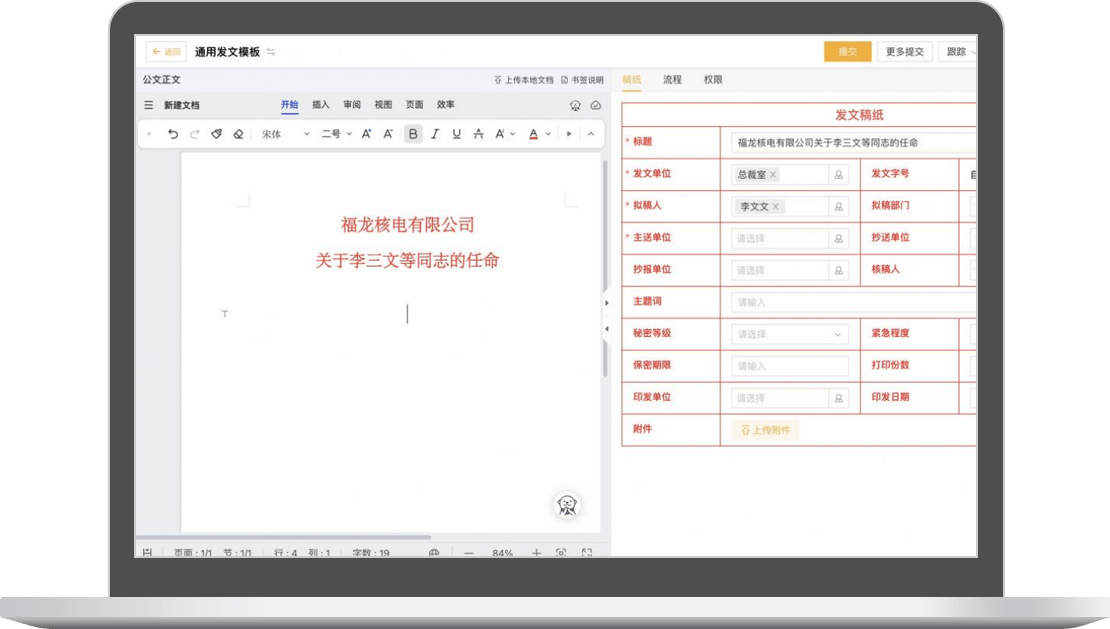The image size is (1110, 629).
Task: Expand the 秘密等级 select dropdown
Action: click(789, 334)
